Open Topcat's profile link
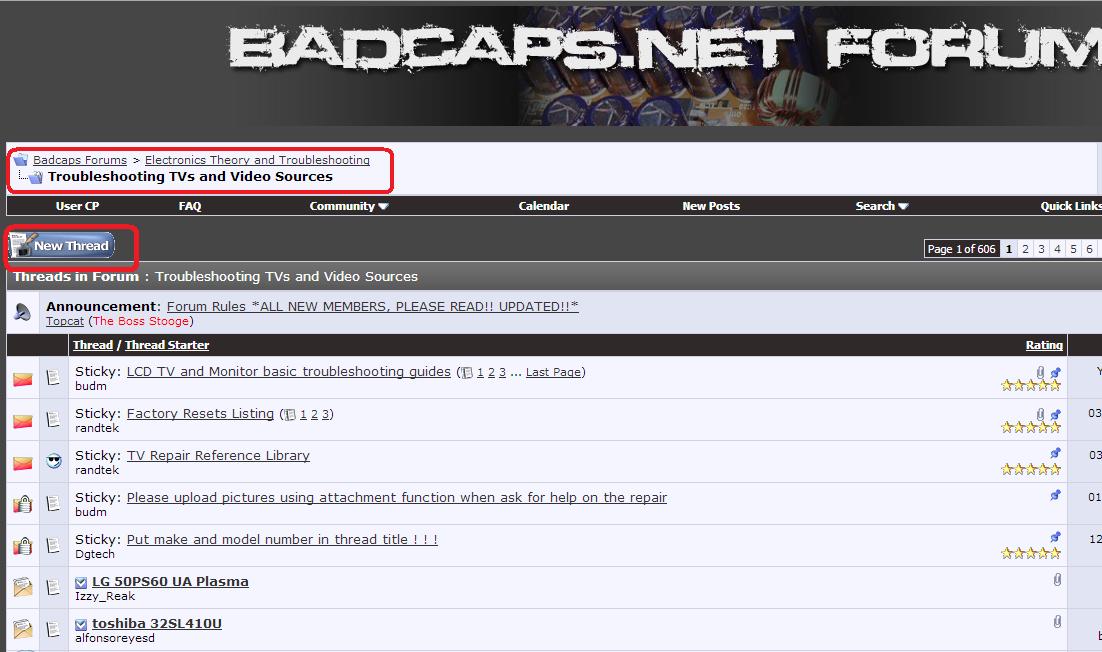 click(65, 321)
